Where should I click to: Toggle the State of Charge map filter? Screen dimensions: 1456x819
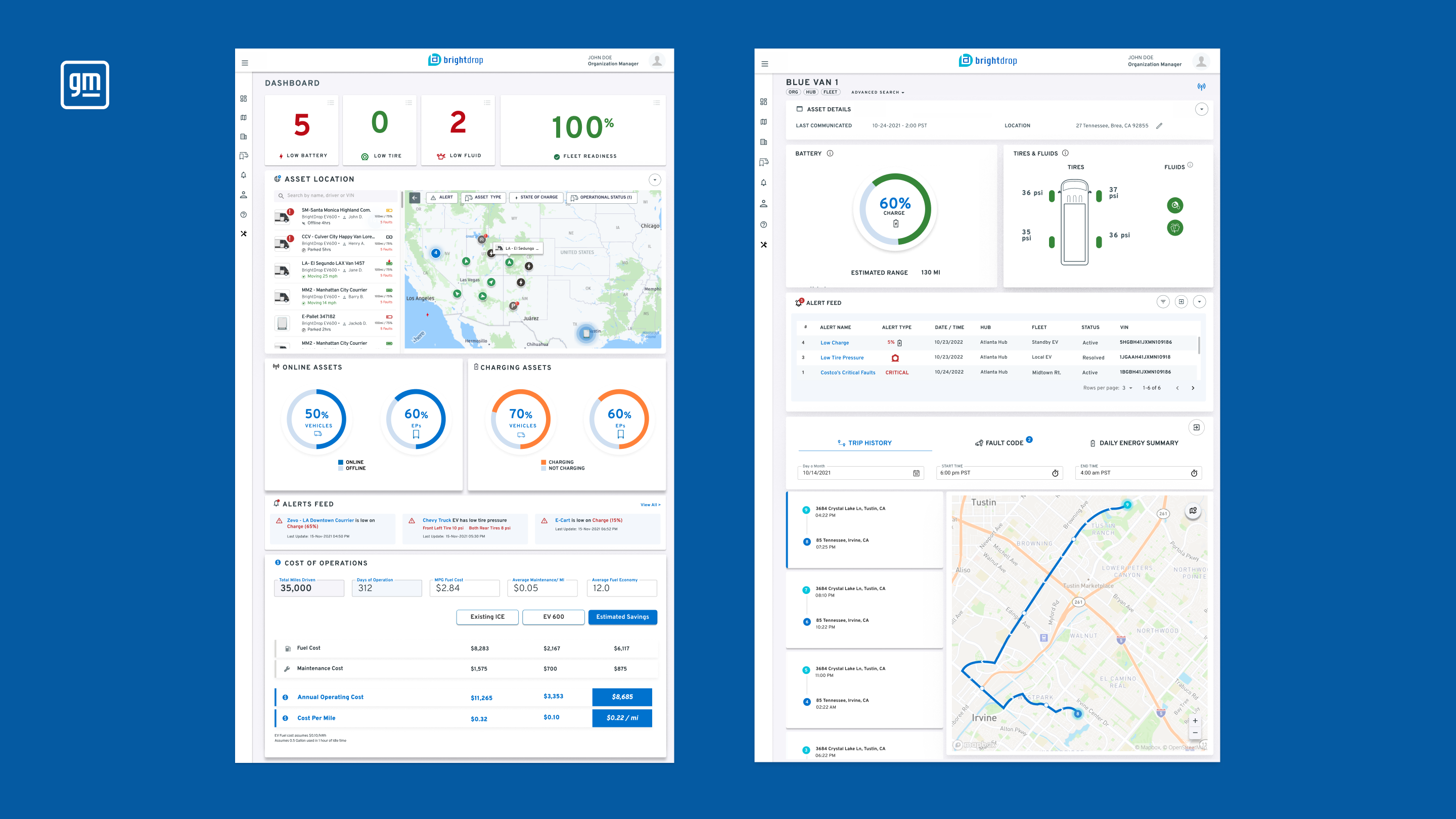tap(536, 197)
